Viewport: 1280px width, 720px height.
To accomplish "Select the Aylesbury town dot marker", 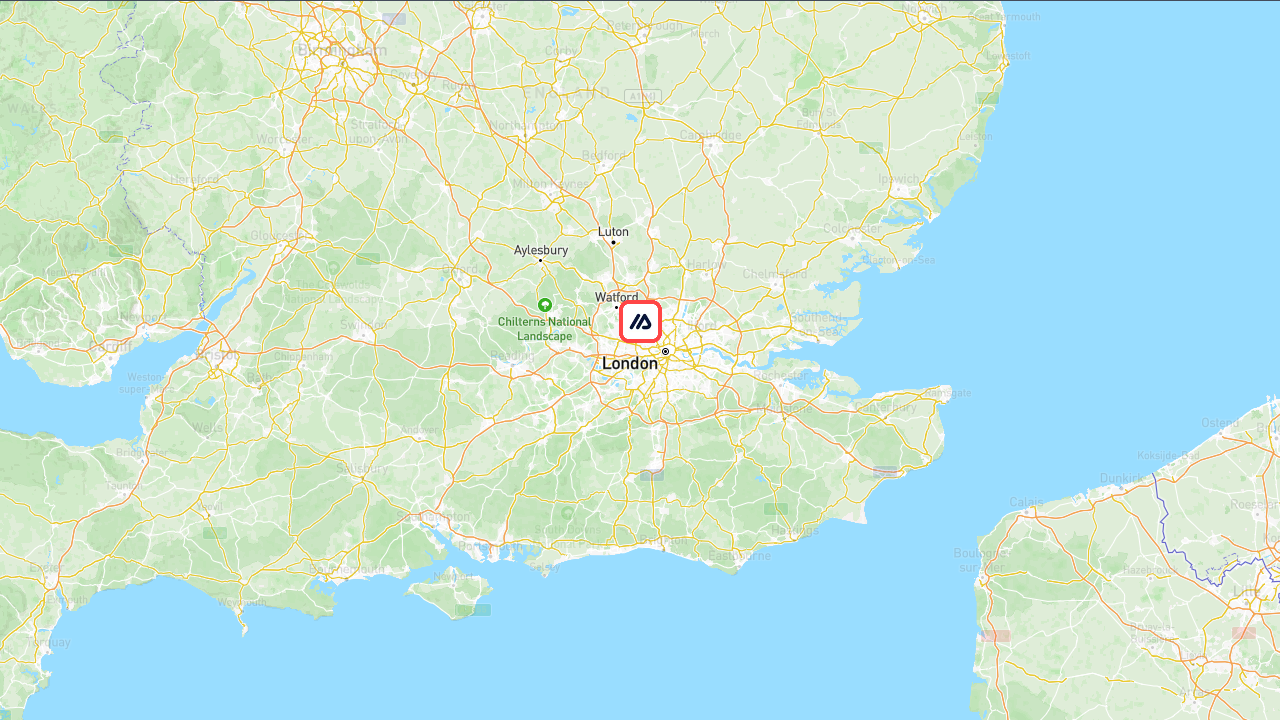I will (540, 260).
